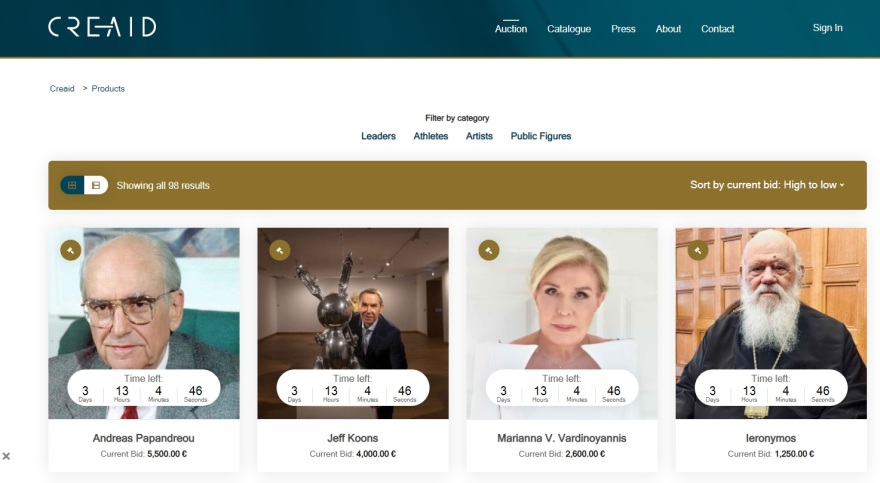Click the Sign In link
880x483 pixels.
827,28
